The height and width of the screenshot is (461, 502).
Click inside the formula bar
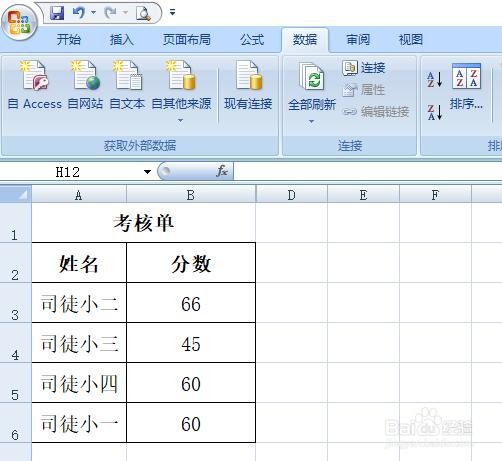[367, 172]
